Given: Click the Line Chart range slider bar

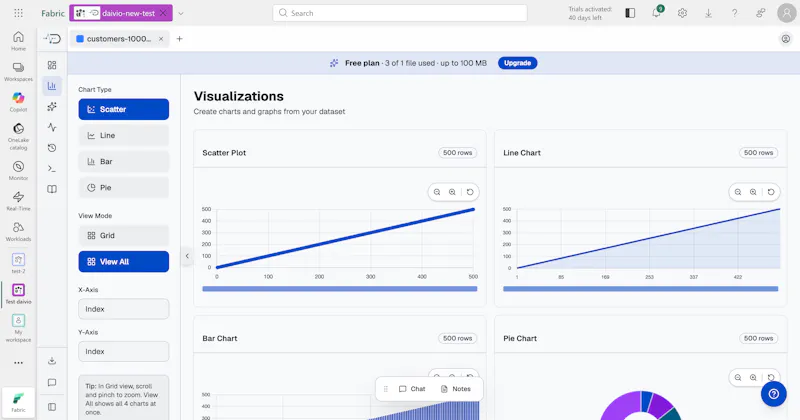Looking at the screenshot, I should point(641,289).
